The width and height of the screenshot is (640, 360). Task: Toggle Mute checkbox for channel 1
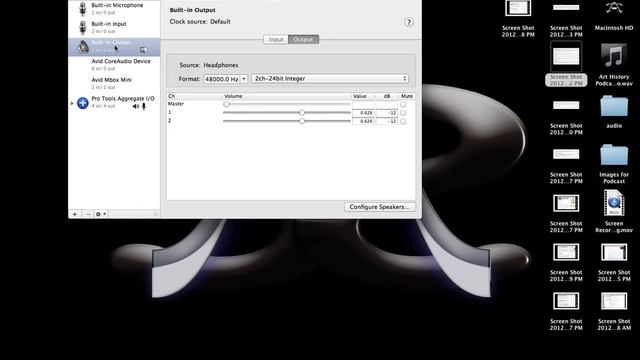point(403,113)
